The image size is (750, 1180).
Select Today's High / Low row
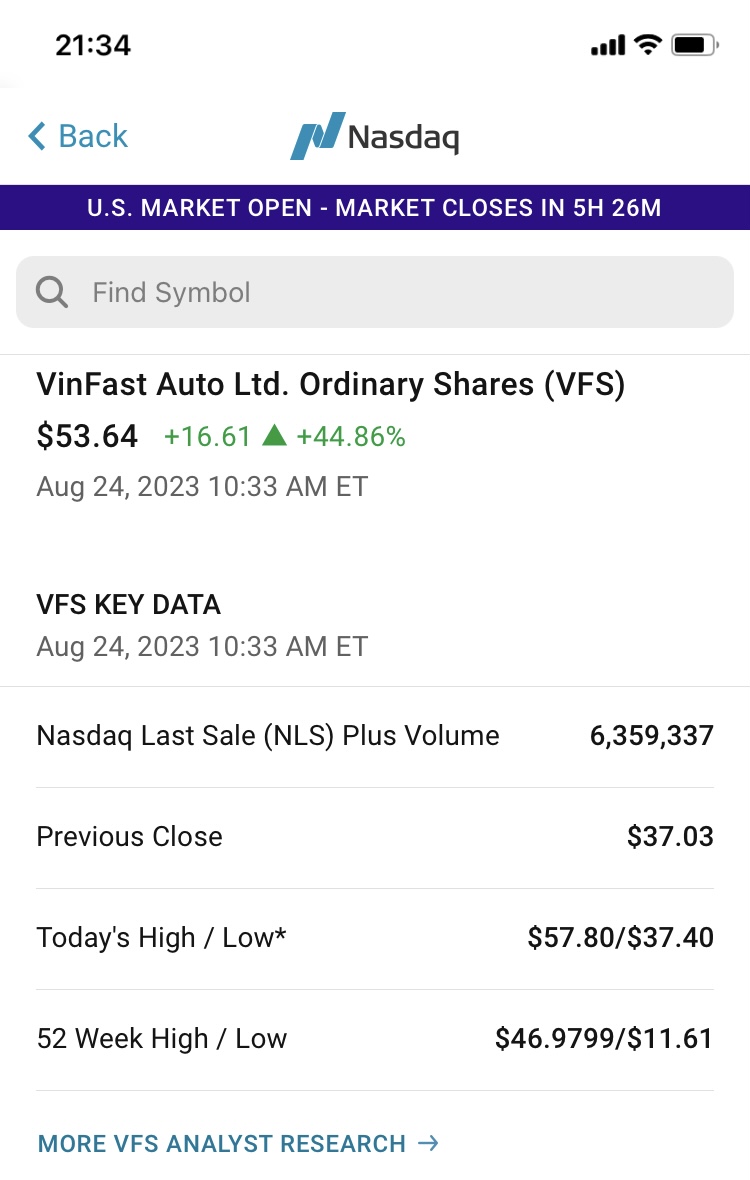click(x=375, y=938)
